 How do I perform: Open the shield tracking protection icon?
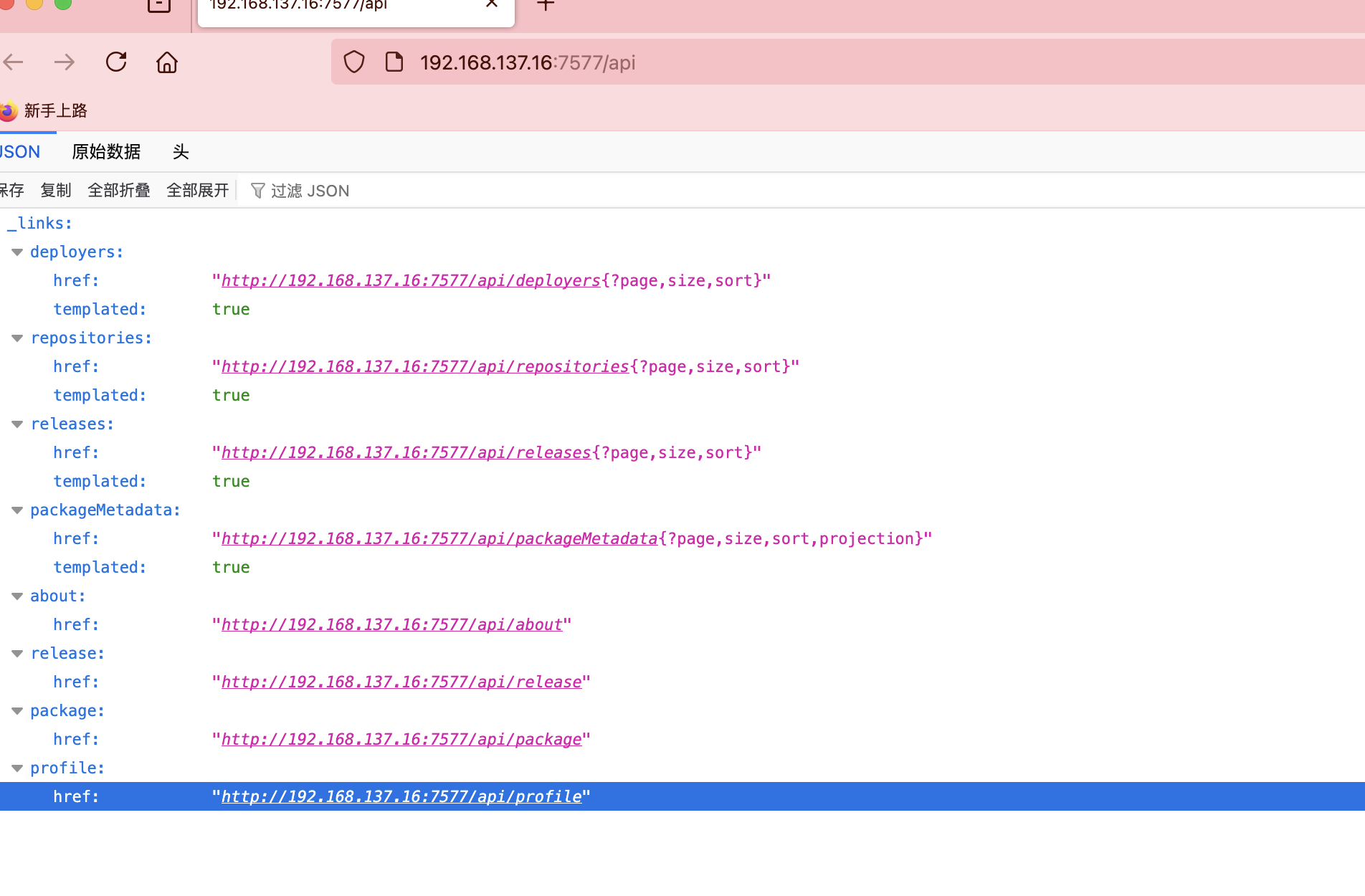[x=354, y=62]
